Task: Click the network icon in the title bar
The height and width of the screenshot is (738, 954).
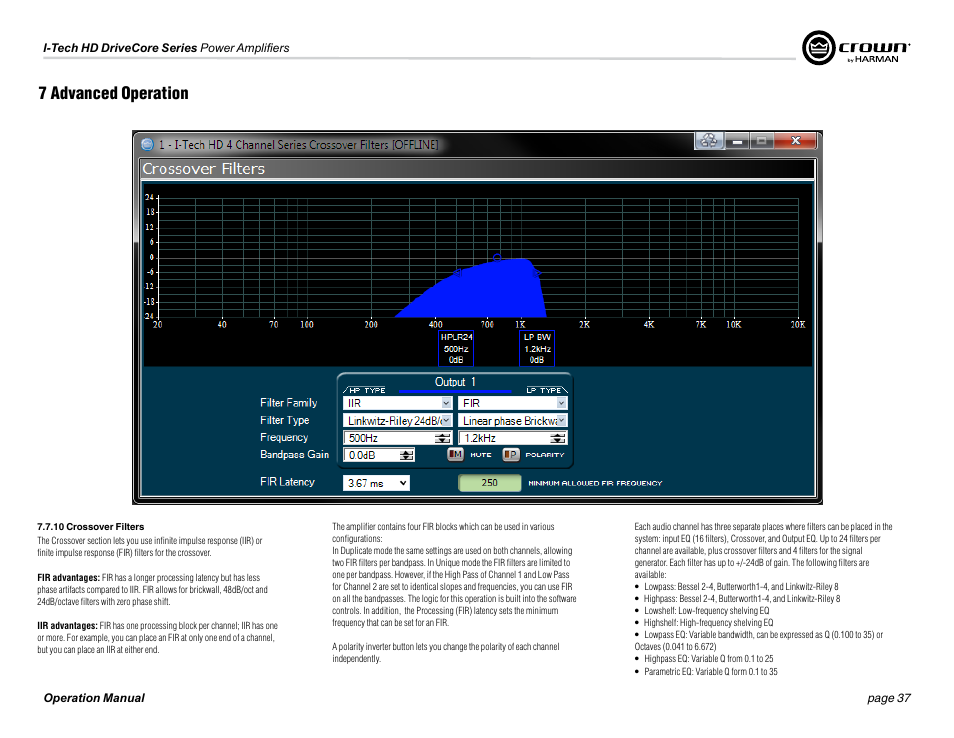Action: point(709,141)
